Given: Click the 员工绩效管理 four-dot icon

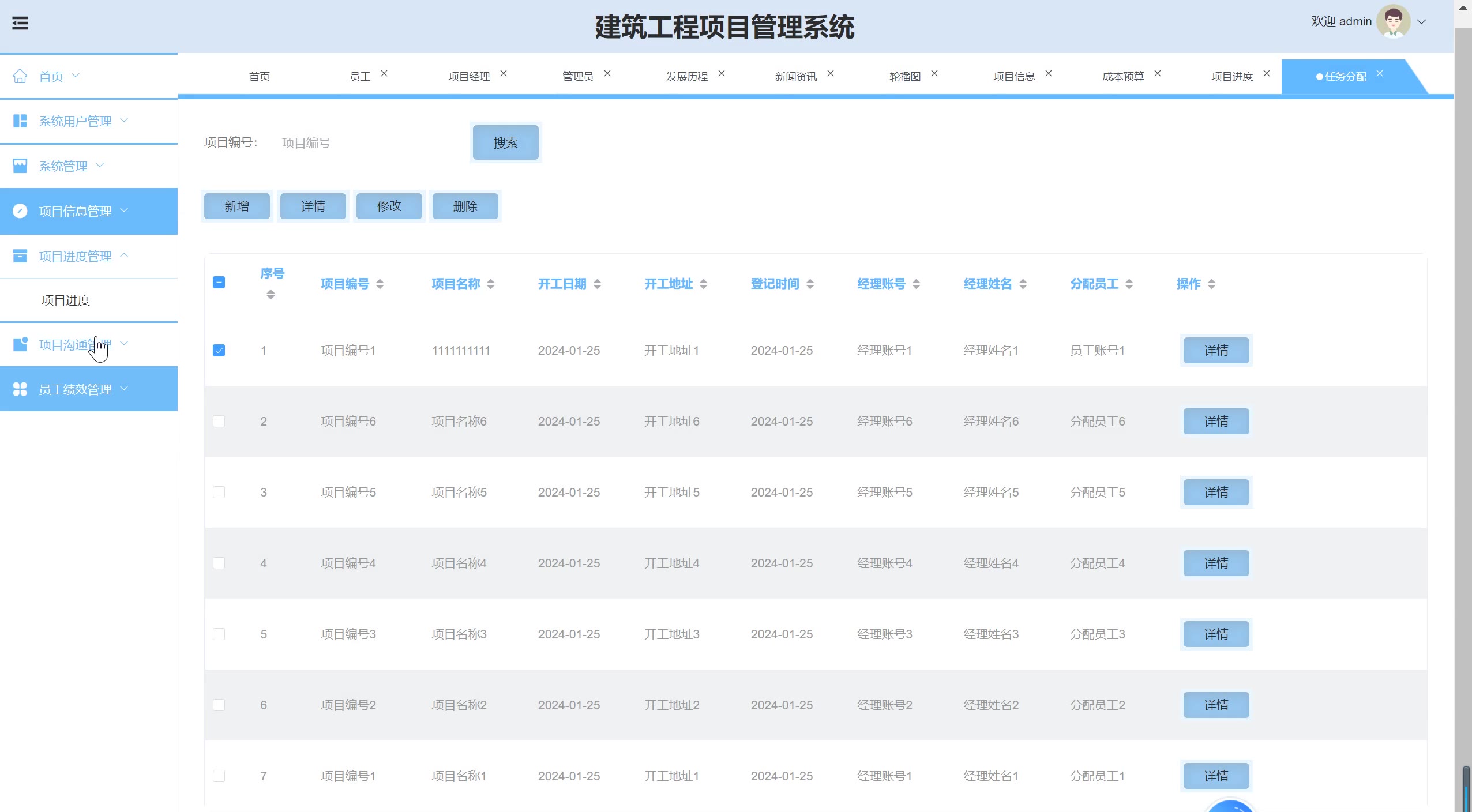Looking at the screenshot, I should click(20, 389).
